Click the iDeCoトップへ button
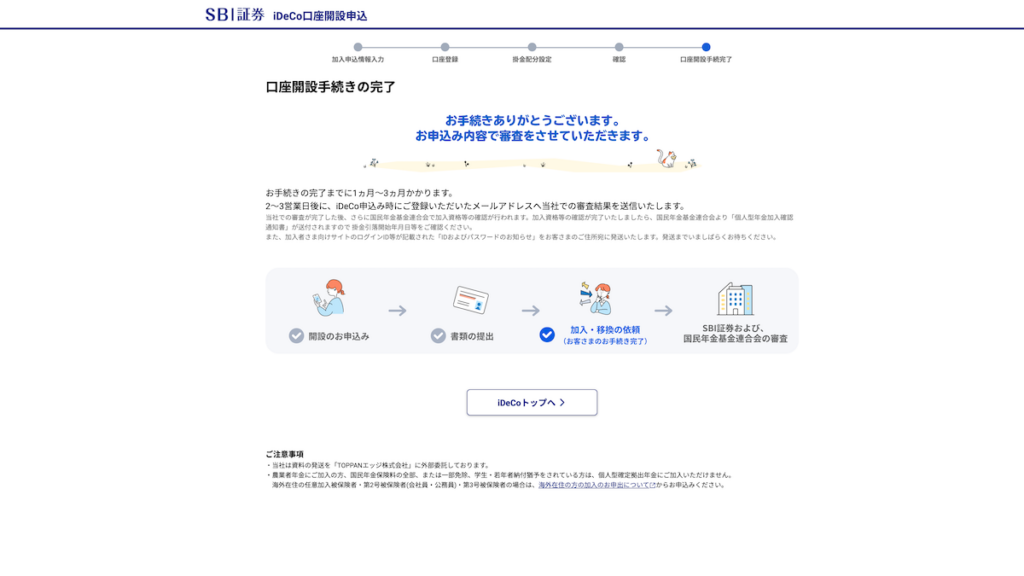This screenshot has width=1024, height=576. click(x=531, y=402)
